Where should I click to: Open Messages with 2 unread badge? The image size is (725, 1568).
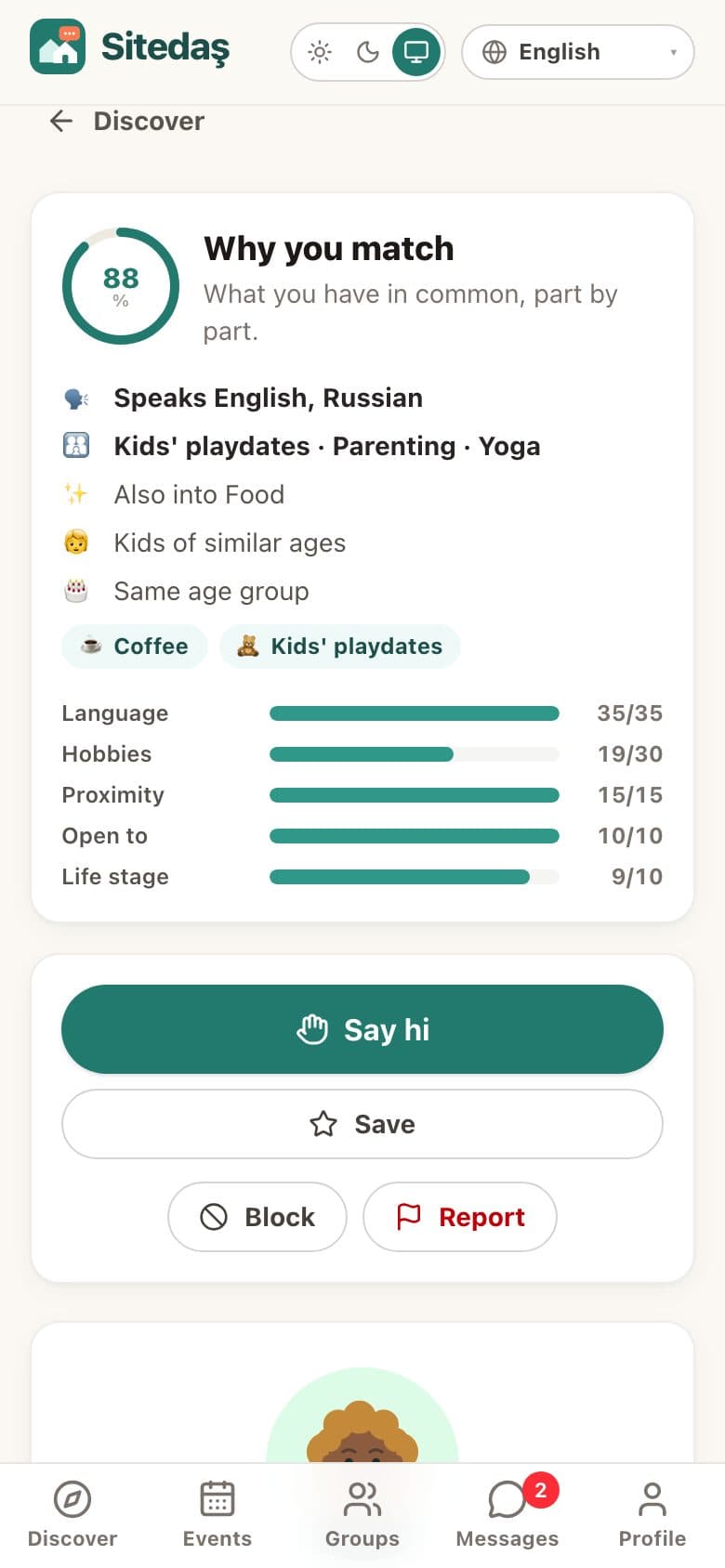point(507,1514)
